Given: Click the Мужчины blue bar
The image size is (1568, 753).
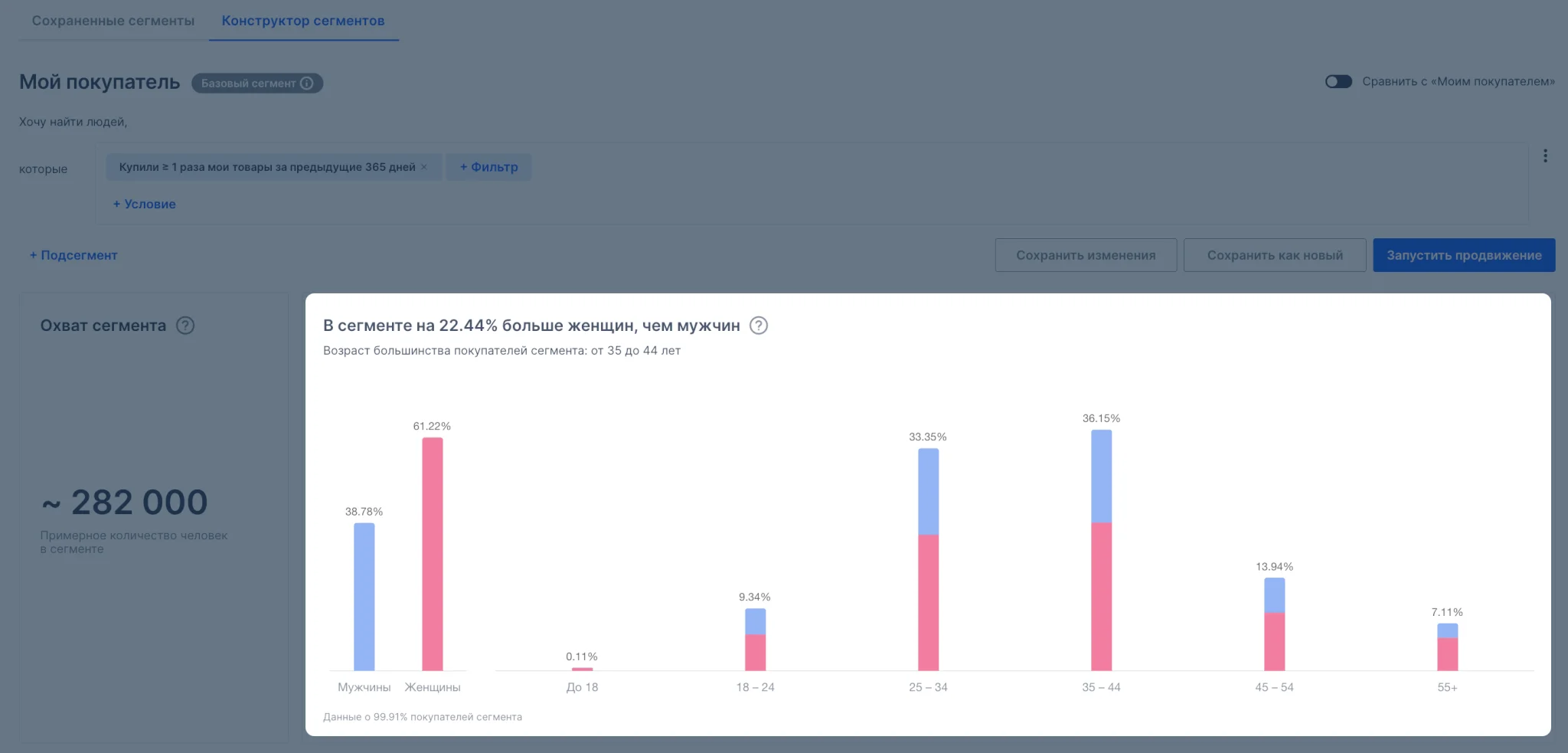Looking at the screenshot, I should tap(364, 597).
